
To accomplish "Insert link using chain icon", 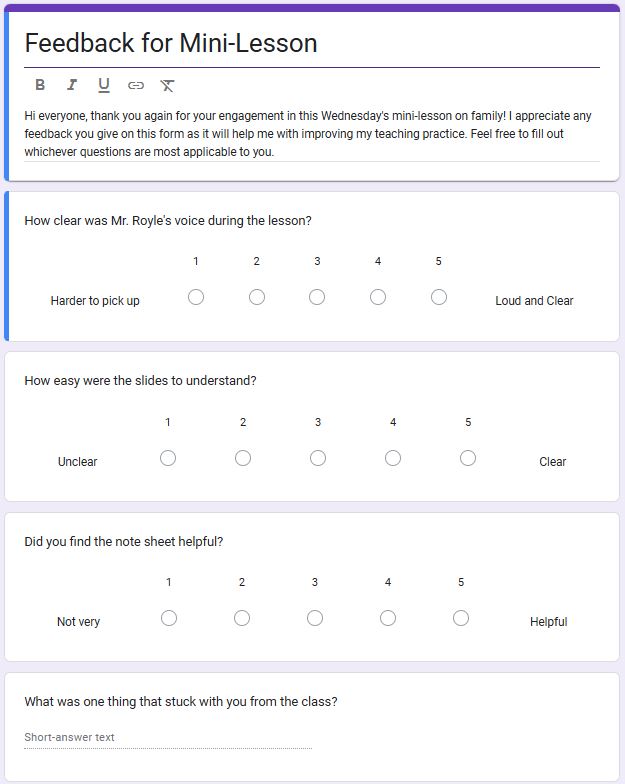I will tap(136, 86).
